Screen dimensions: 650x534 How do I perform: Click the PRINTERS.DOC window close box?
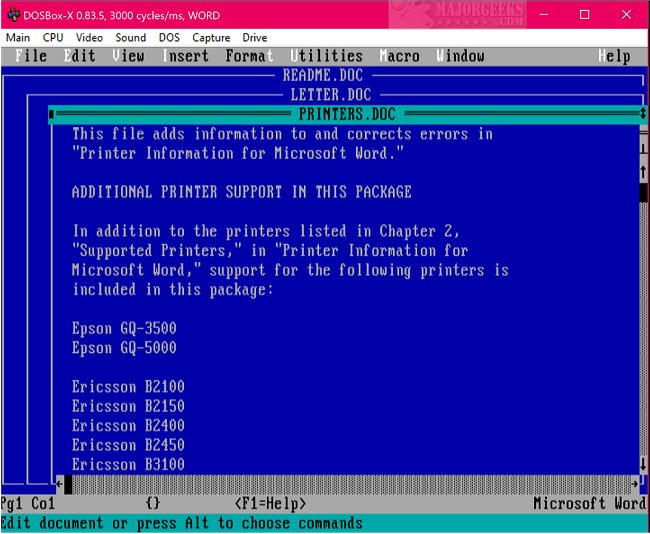[x=51, y=114]
